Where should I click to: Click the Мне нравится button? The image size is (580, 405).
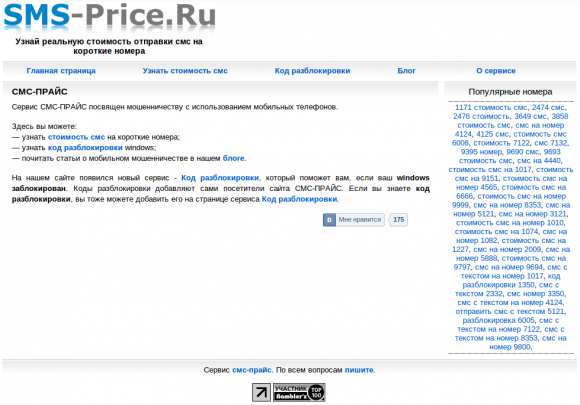[360, 220]
